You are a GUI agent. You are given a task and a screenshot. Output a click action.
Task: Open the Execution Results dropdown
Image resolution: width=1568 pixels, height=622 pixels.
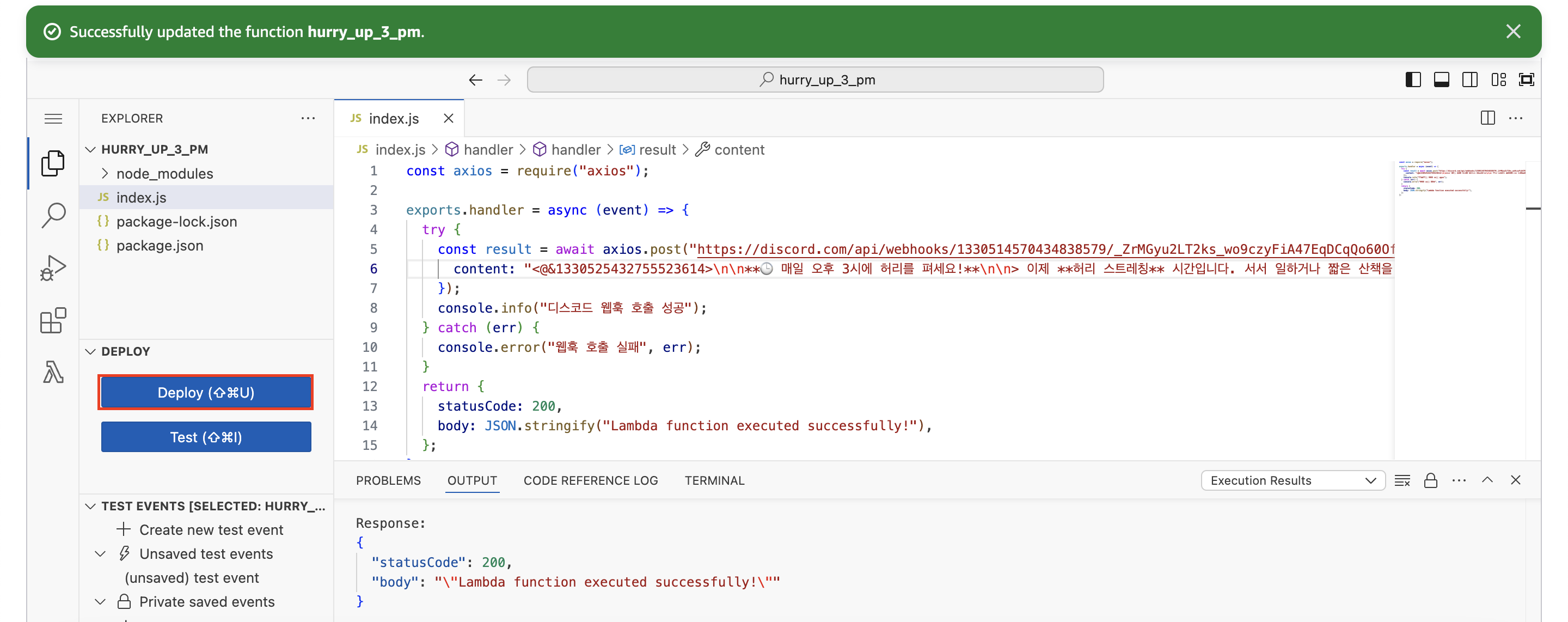[1293, 480]
